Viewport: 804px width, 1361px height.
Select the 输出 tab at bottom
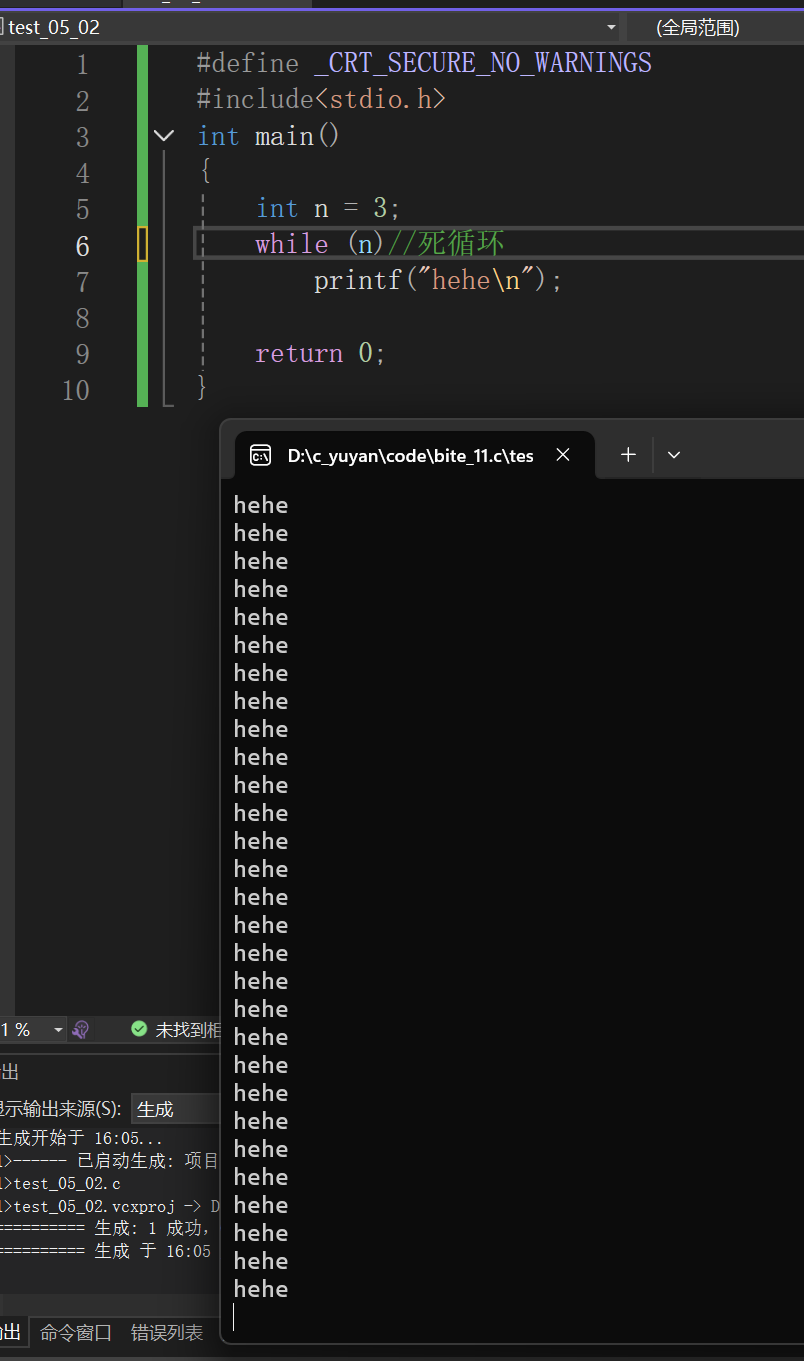pyautogui.click(x=10, y=1333)
